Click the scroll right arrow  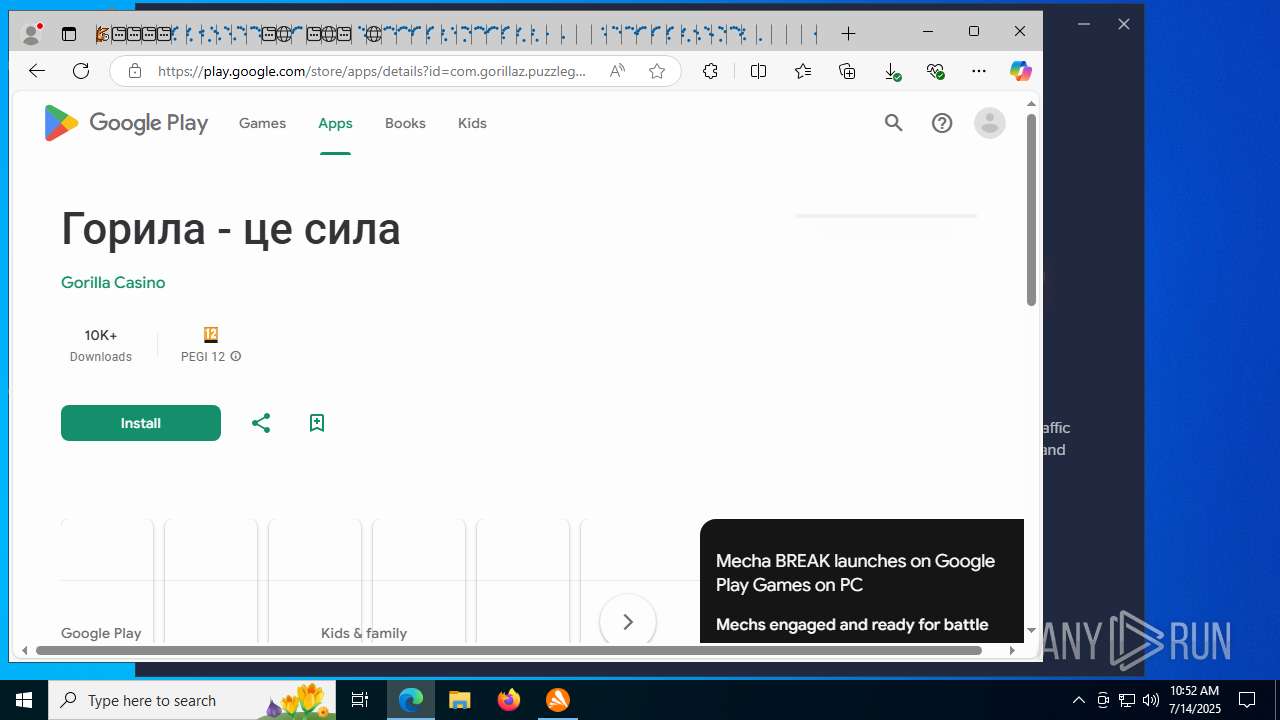[1012, 650]
